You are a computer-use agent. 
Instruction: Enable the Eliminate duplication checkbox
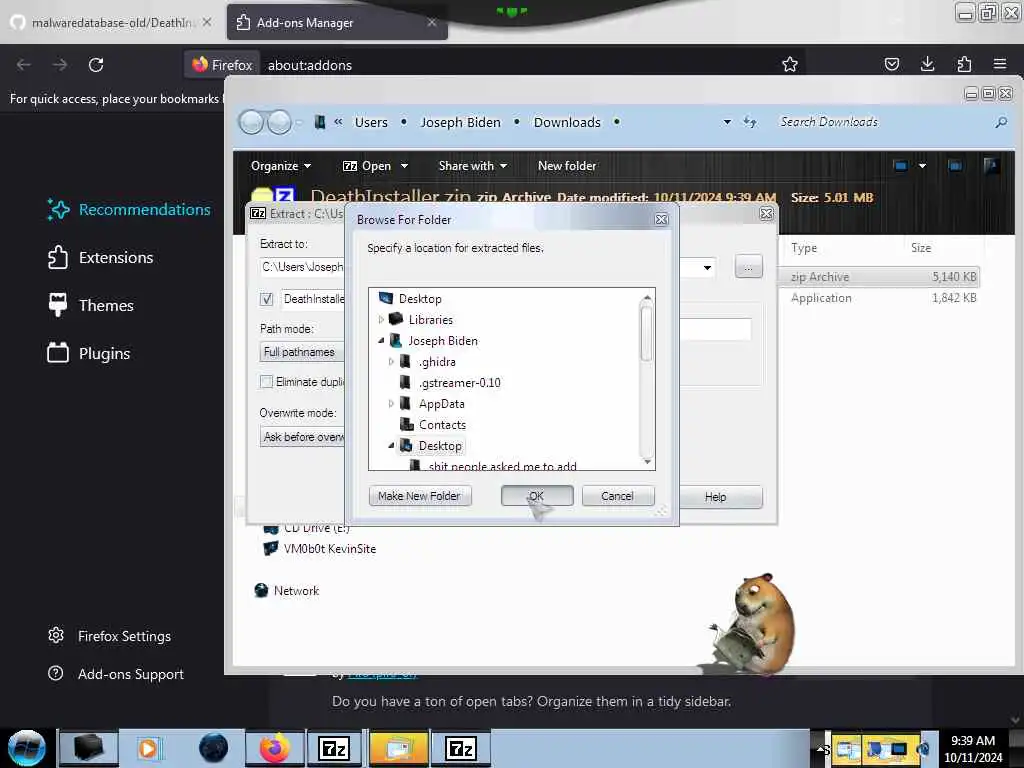[x=266, y=382]
